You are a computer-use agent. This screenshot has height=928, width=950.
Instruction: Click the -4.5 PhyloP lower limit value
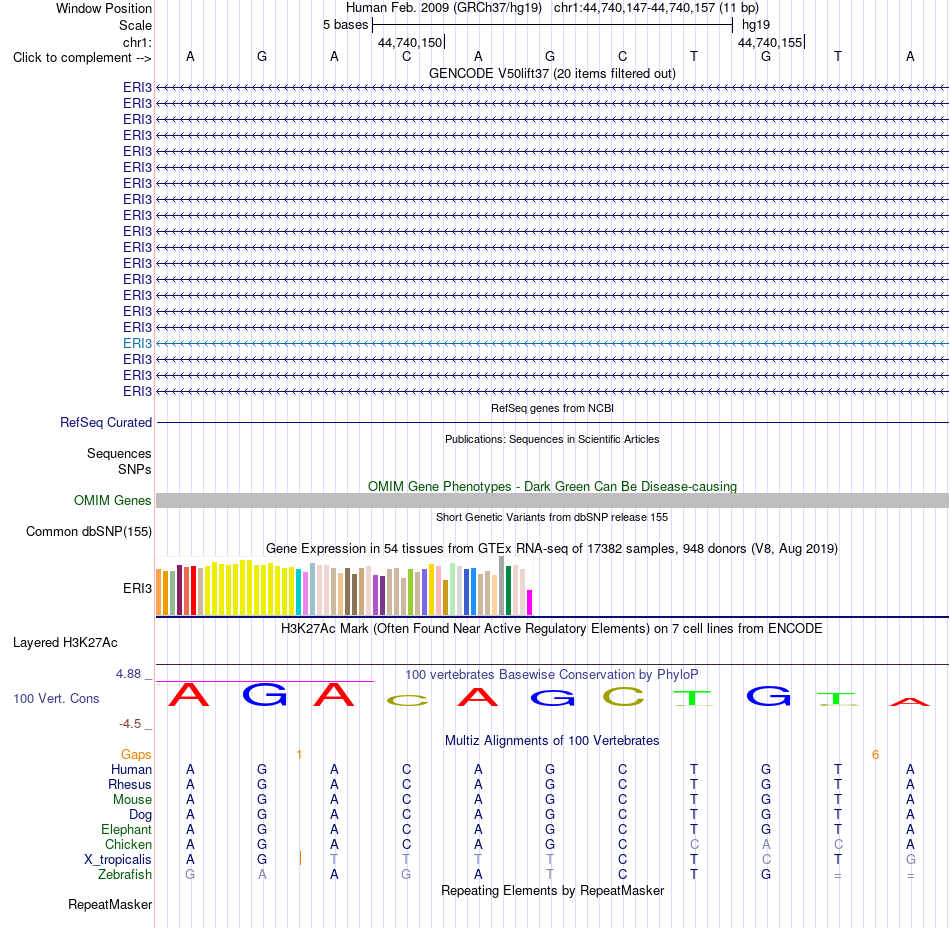pyautogui.click(x=130, y=723)
